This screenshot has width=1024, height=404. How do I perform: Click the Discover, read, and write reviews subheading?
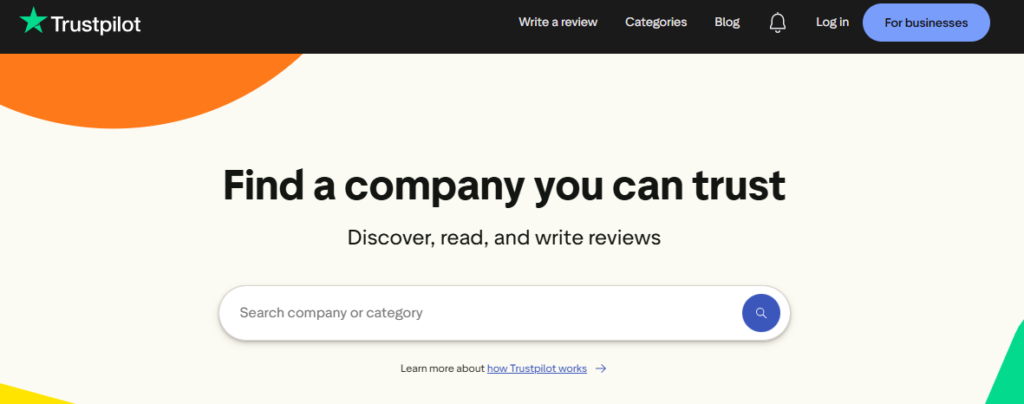coord(504,237)
